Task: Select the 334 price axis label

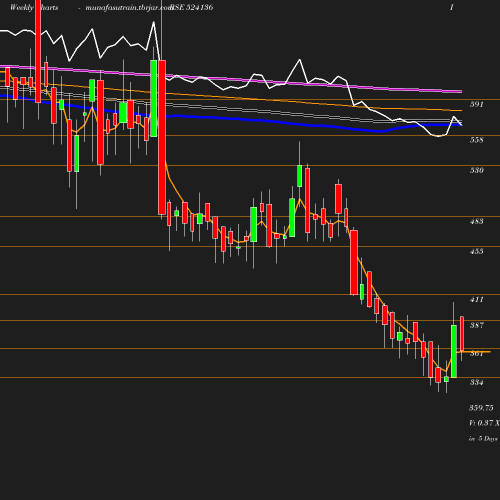Action: (x=476, y=382)
